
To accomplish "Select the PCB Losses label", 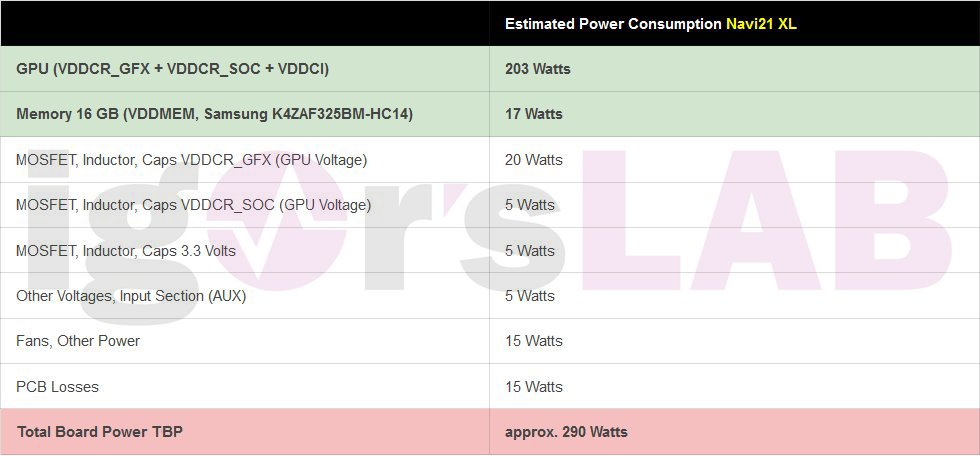I will (58, 387).
